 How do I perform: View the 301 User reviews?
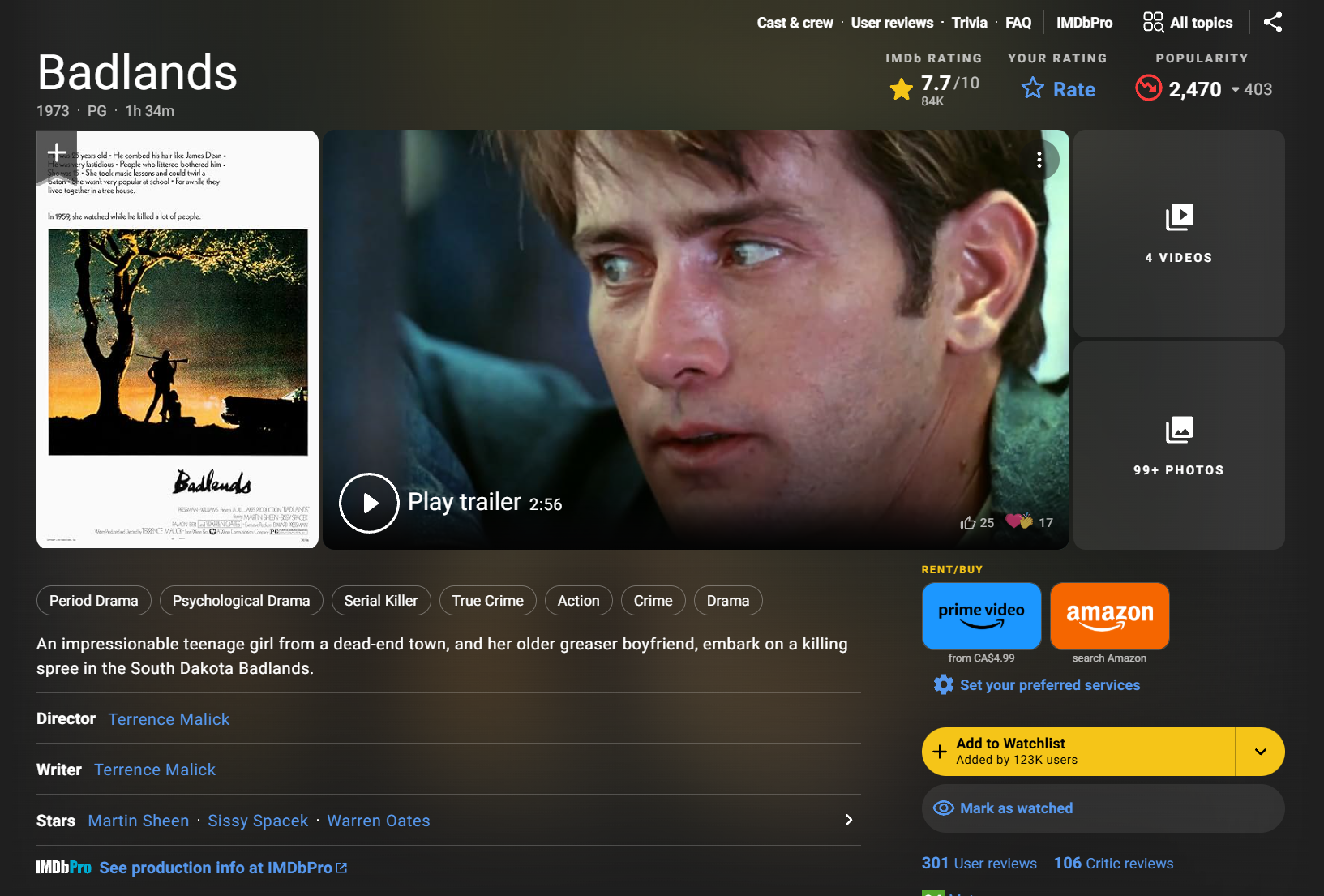click(x=979, y=864)
